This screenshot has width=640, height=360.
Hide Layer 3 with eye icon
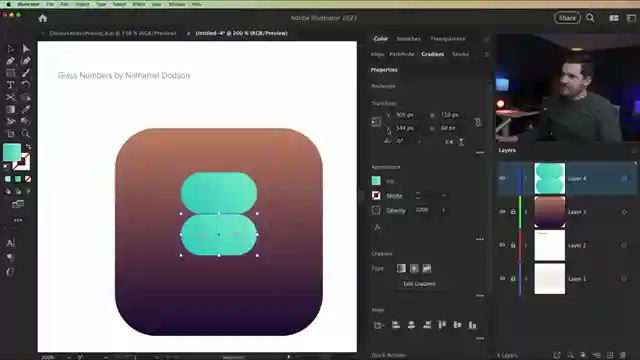pos(502,211)
